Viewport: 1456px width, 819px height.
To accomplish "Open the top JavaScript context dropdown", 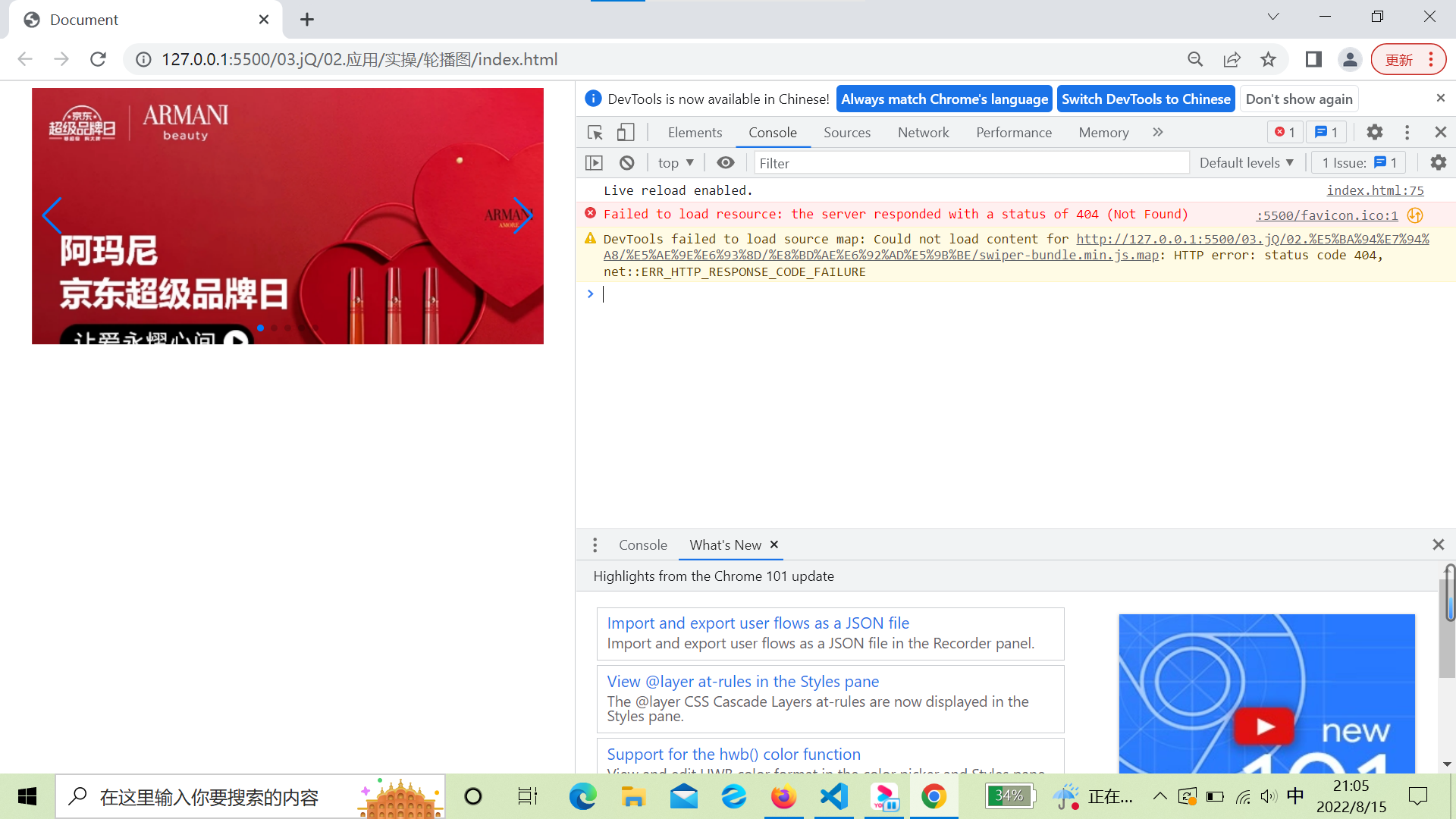I will pos(676,163).
